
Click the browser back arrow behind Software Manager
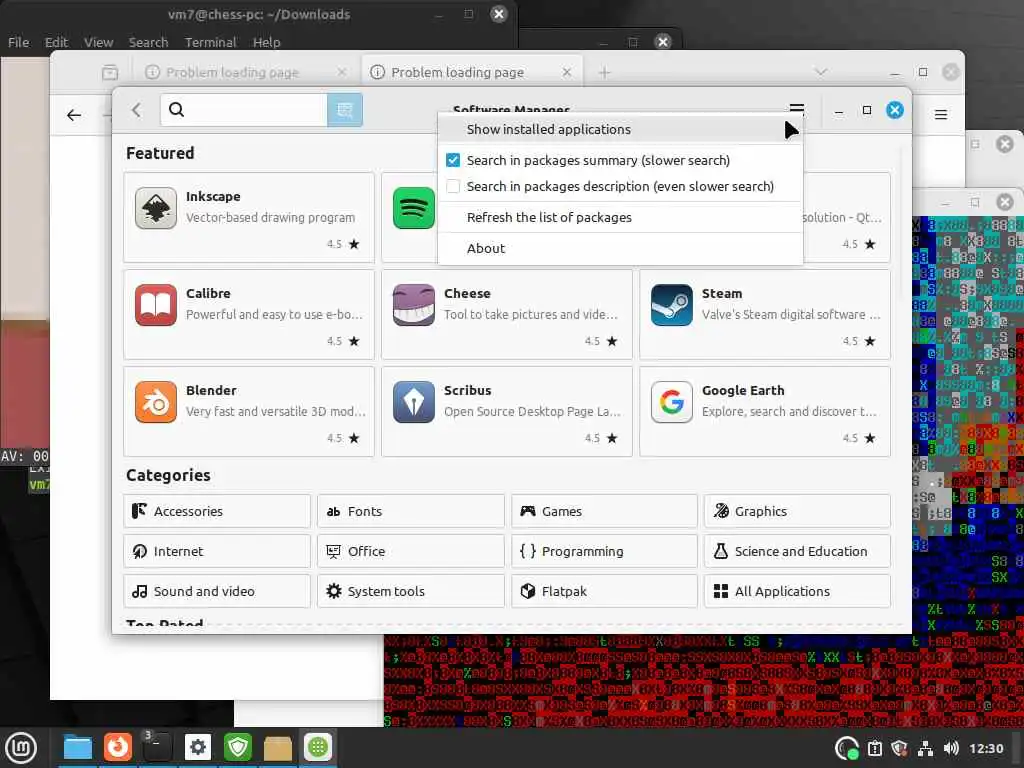[74, 116]
